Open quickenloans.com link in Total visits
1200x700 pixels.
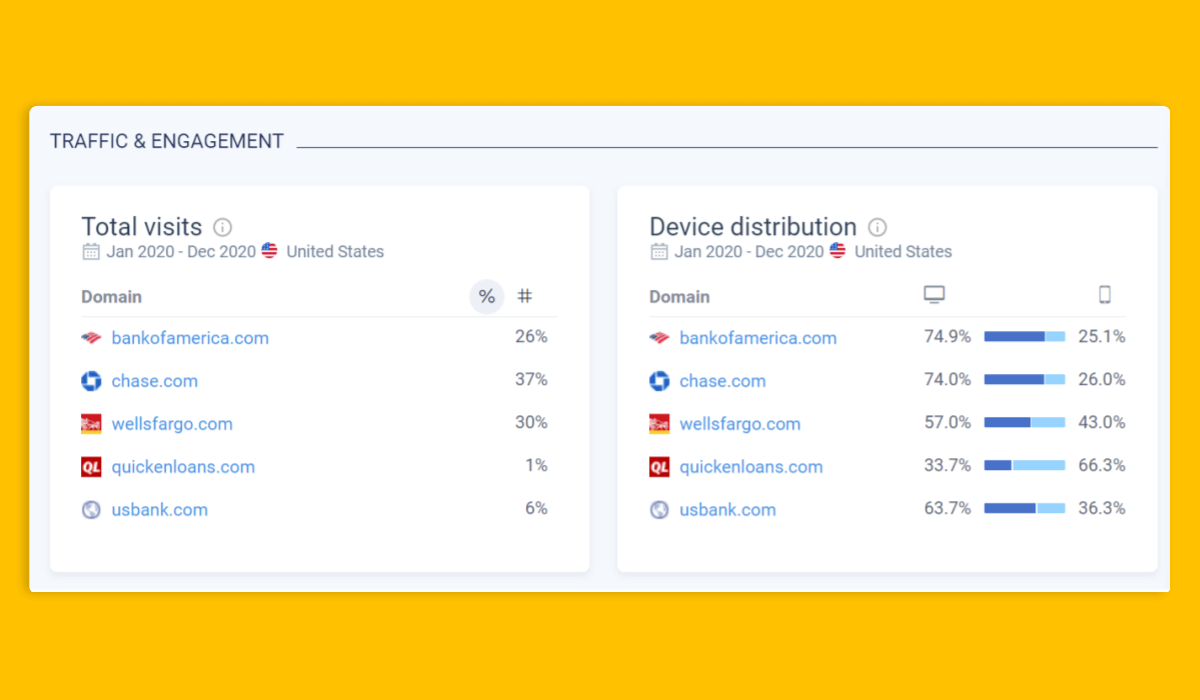pos(183,467)
